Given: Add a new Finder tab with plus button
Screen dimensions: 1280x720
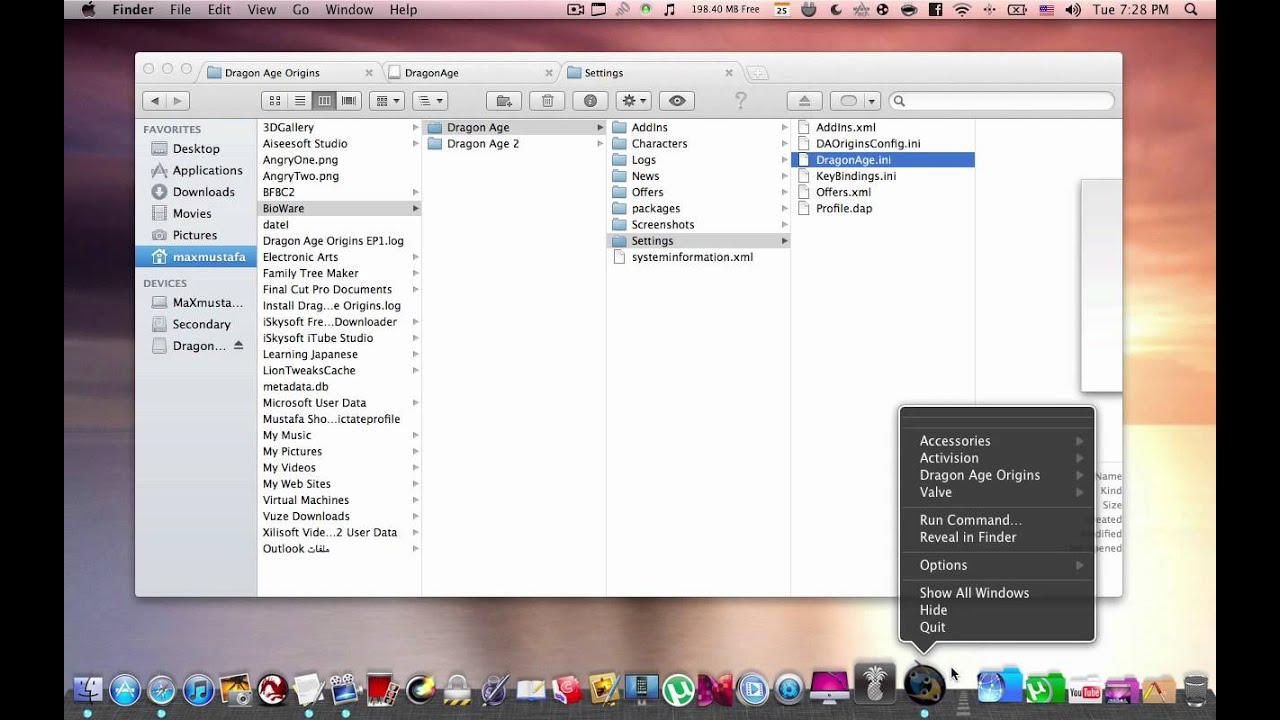Looking at the screenshot, I should point(757,73).
